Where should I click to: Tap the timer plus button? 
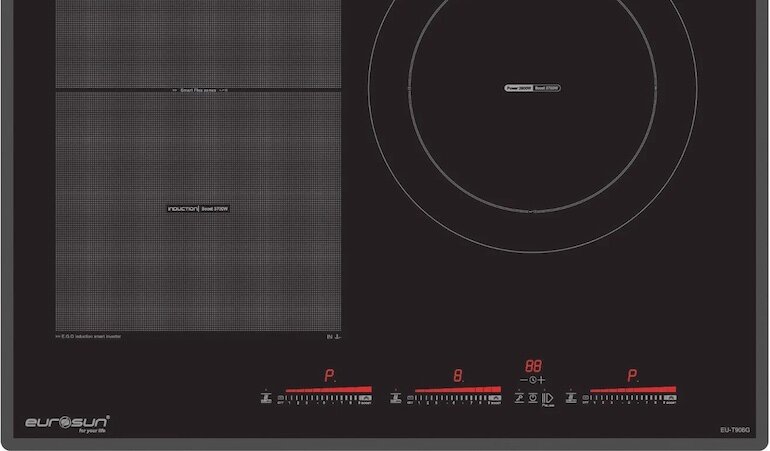pos(544,380)
